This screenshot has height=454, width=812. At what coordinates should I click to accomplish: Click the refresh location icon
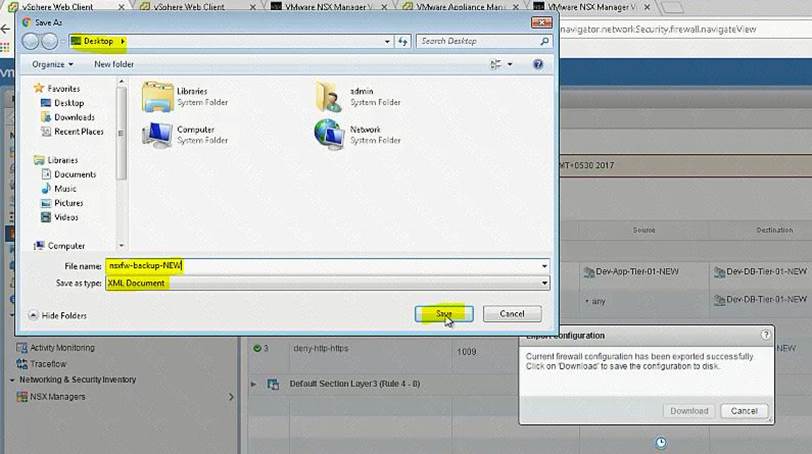tap(402, 41)
